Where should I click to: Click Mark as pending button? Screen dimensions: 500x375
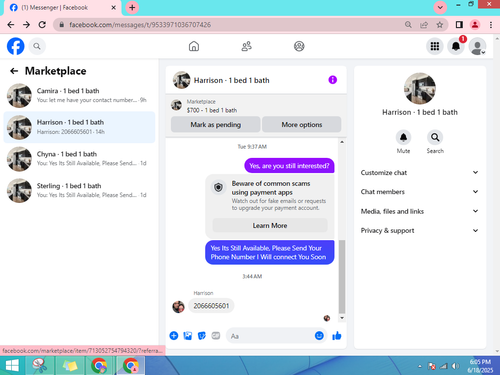tap(215, 125)
